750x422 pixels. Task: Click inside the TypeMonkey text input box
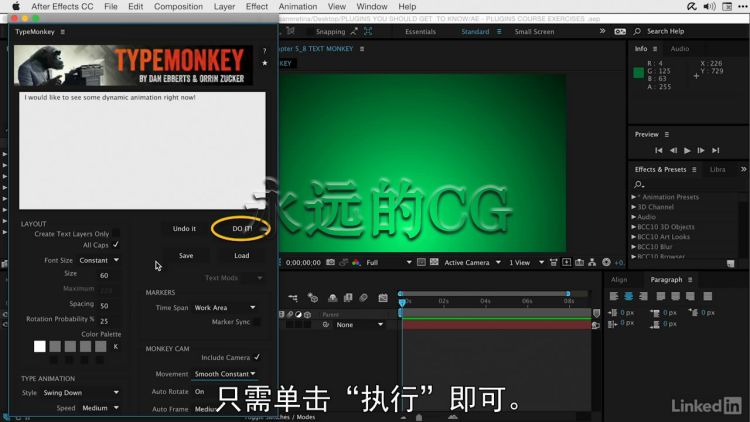pos(142,150)
